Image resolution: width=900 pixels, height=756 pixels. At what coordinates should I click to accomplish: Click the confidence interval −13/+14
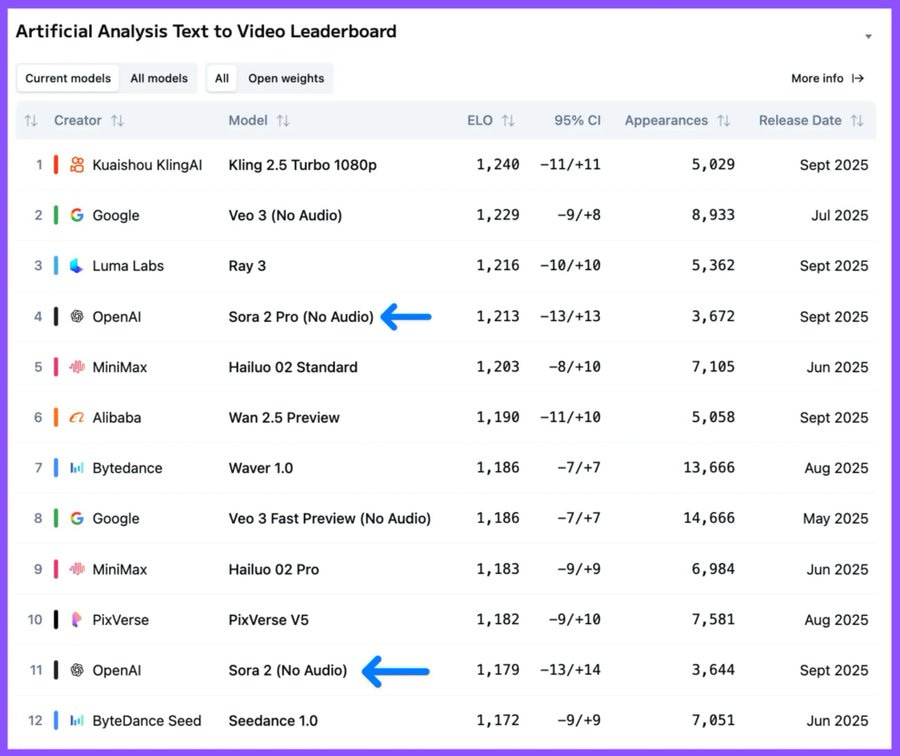pyautogui.click(x=570, y=670)
